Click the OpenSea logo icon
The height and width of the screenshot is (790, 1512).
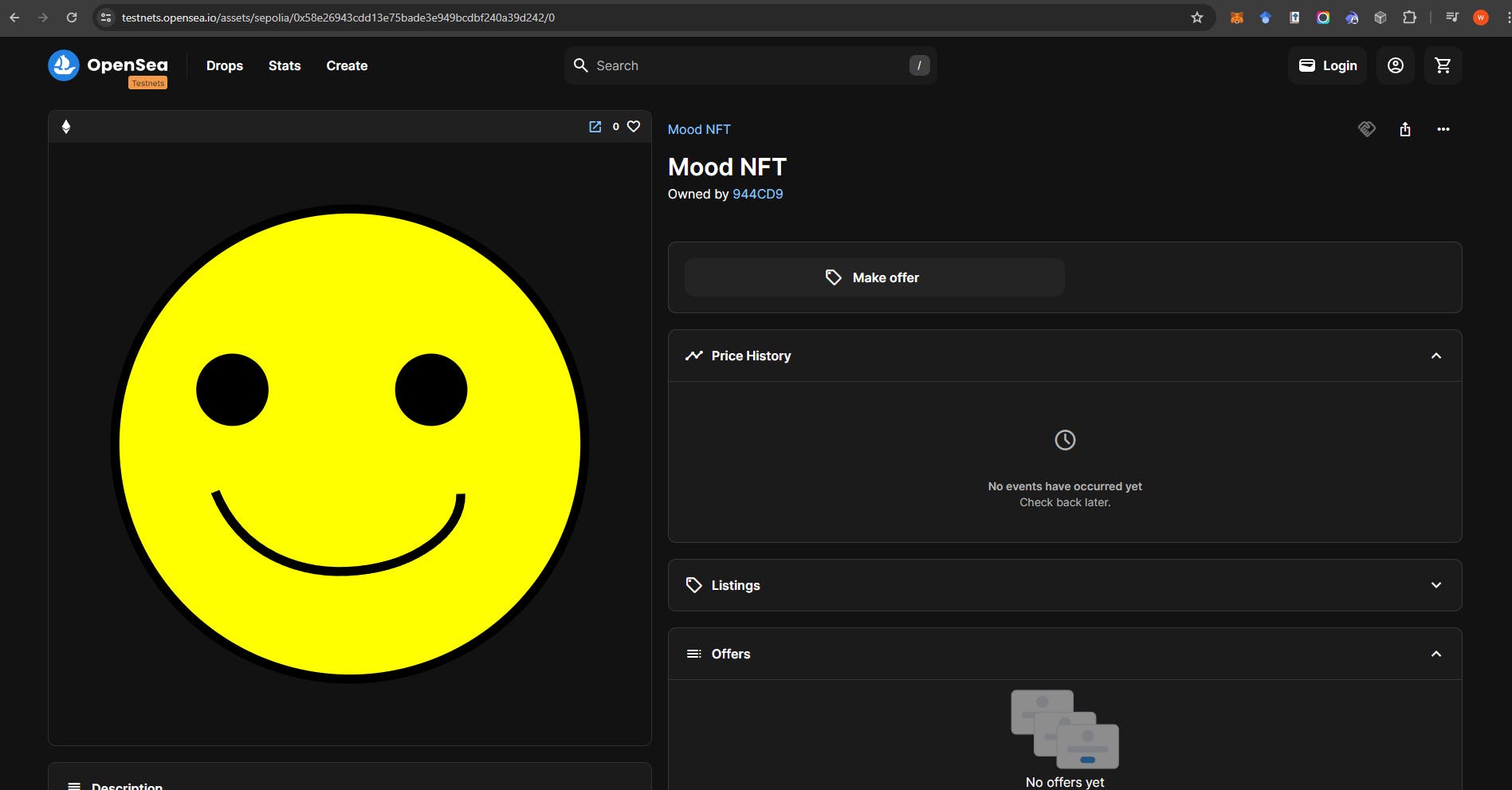click(64, 65)
